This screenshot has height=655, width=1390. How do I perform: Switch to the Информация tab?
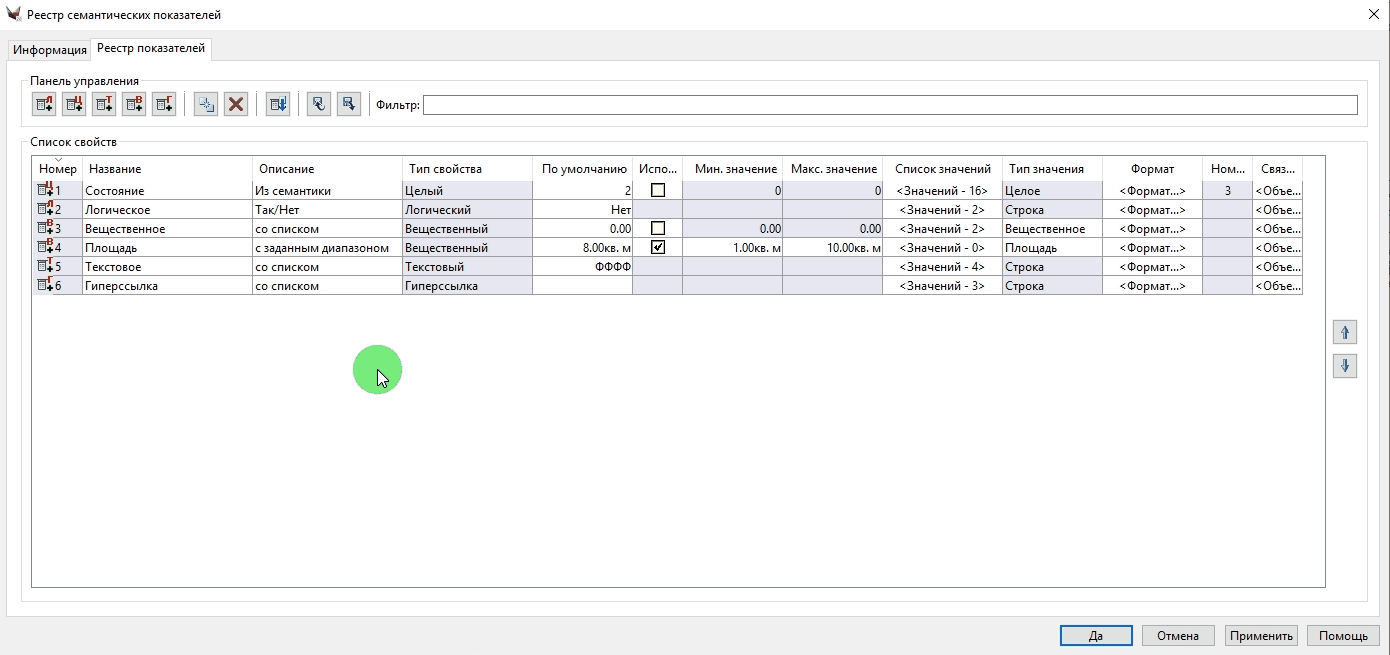coord(50,50)
